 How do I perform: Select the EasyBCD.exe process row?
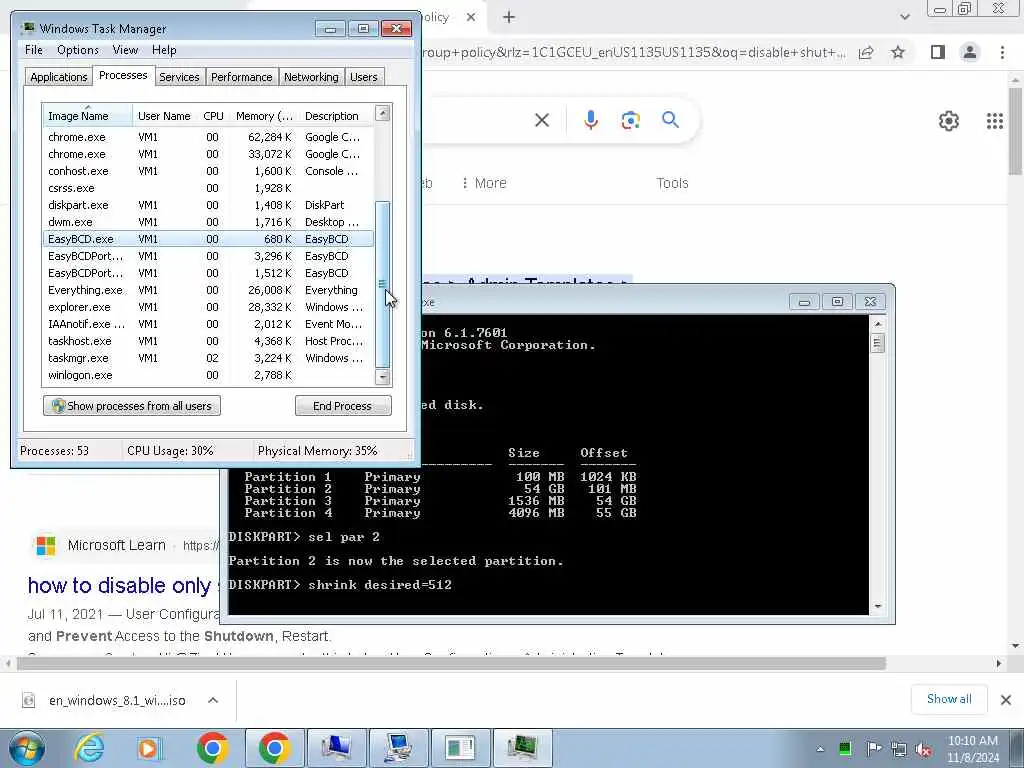click(x=208, y=239)
